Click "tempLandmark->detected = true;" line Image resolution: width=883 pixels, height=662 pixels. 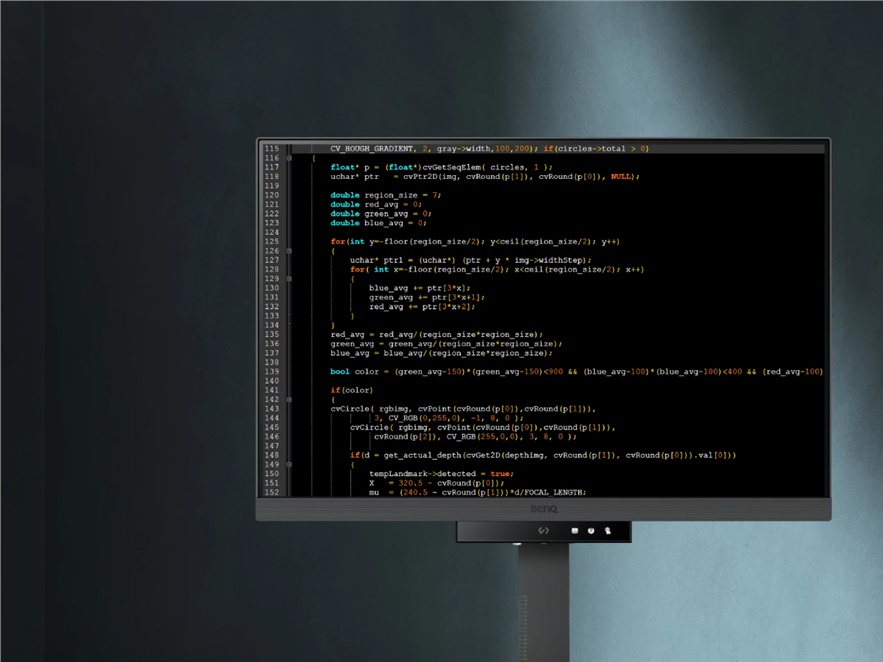coord(441,473)
